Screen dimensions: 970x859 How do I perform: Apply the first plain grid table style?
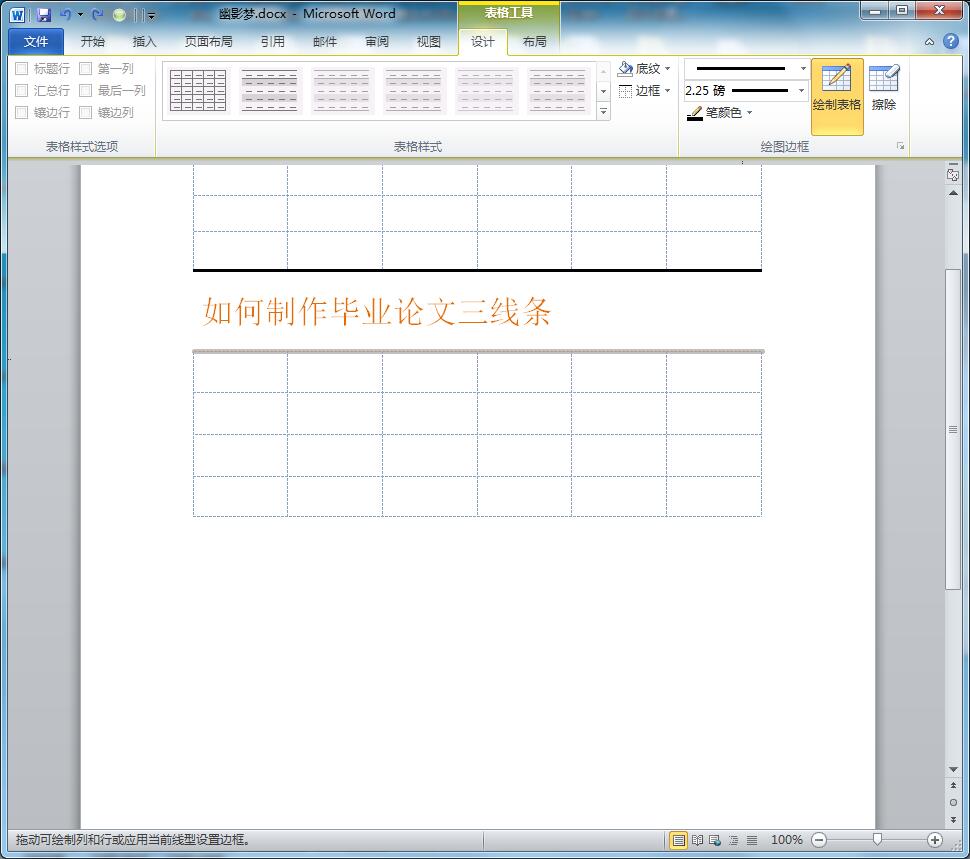(198, 90)
